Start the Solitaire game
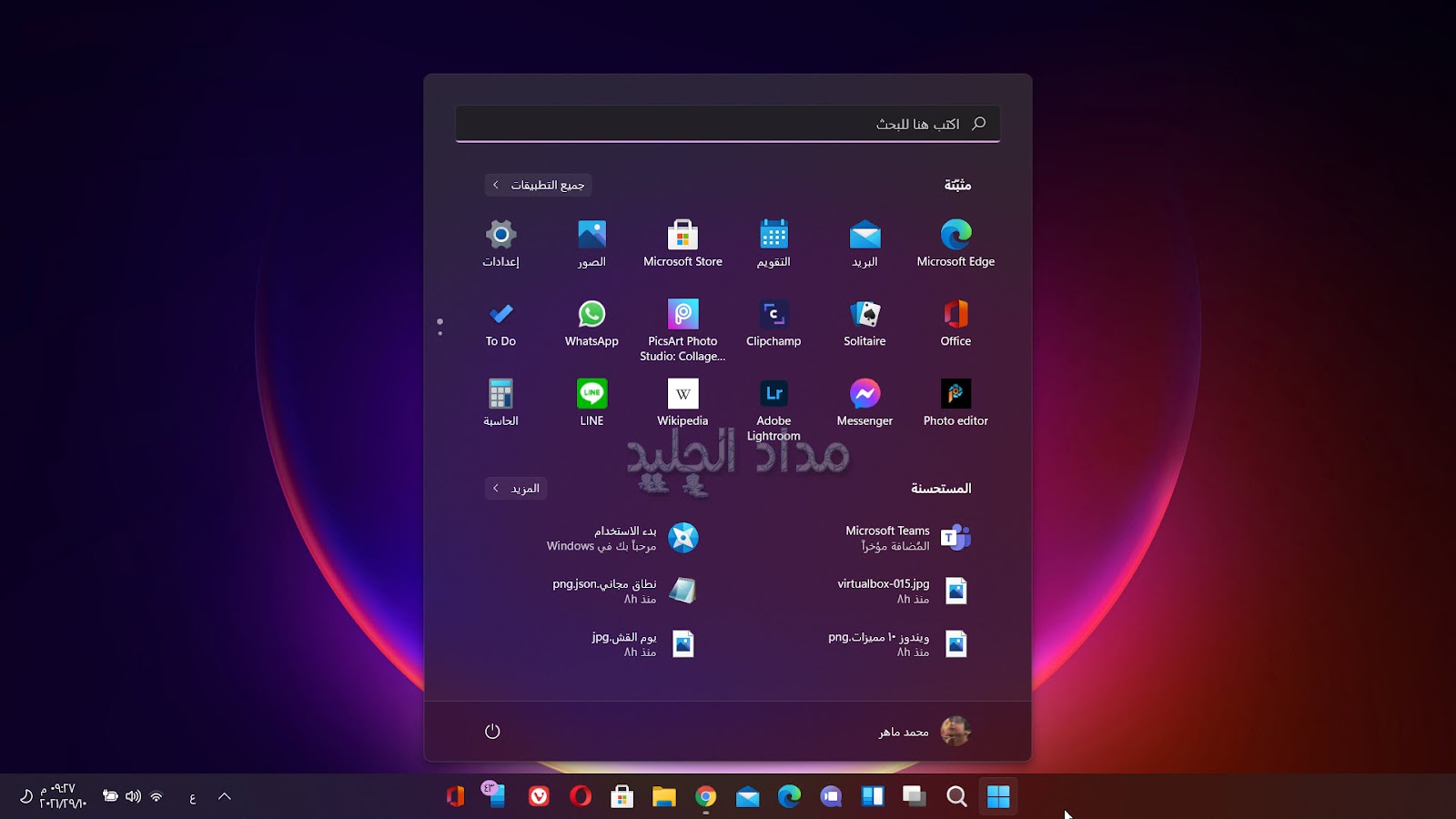Screen dimensions: 1456x819 pos(864,323)
